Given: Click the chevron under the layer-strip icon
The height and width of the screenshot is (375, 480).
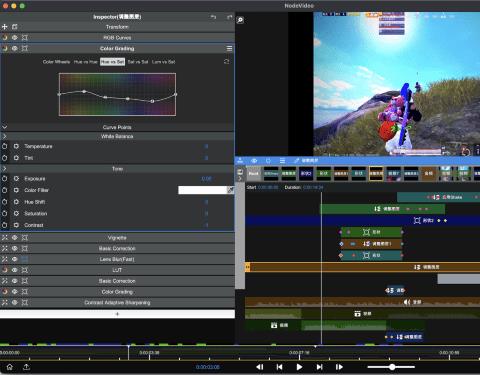Looking at the screenshot, I should (240, 179).
